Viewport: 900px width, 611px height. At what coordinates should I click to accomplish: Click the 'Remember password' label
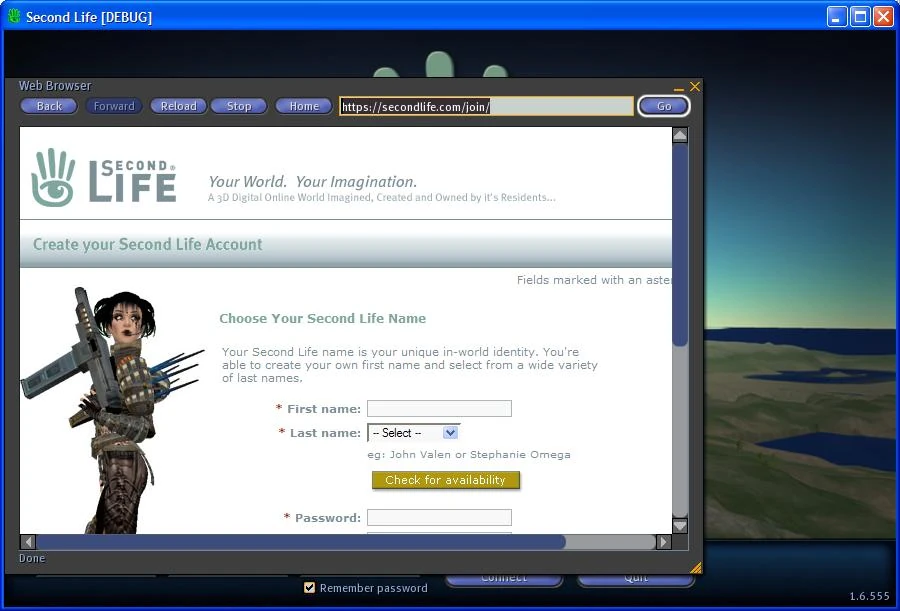click(374, 588)
